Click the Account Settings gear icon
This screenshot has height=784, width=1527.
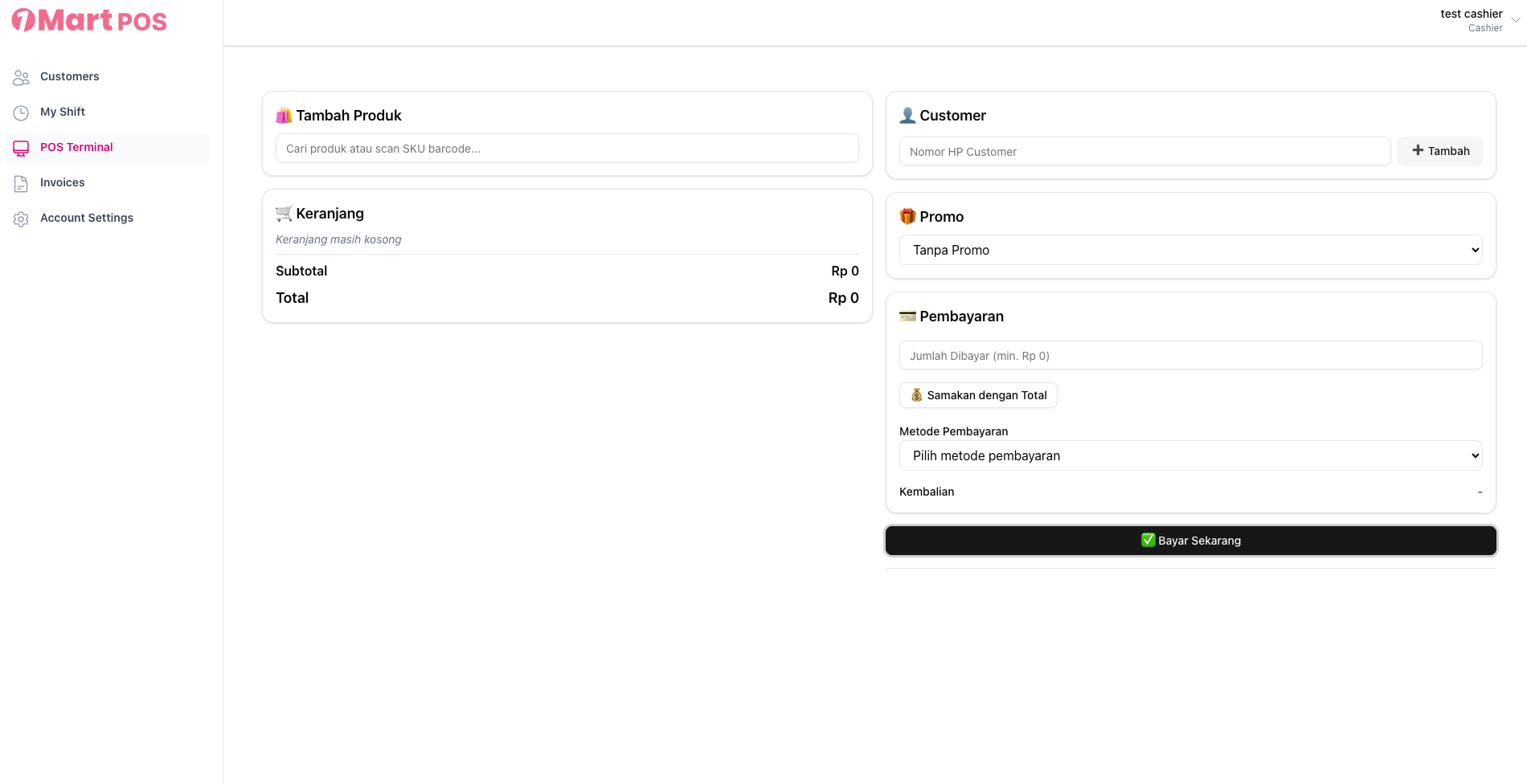21,218
